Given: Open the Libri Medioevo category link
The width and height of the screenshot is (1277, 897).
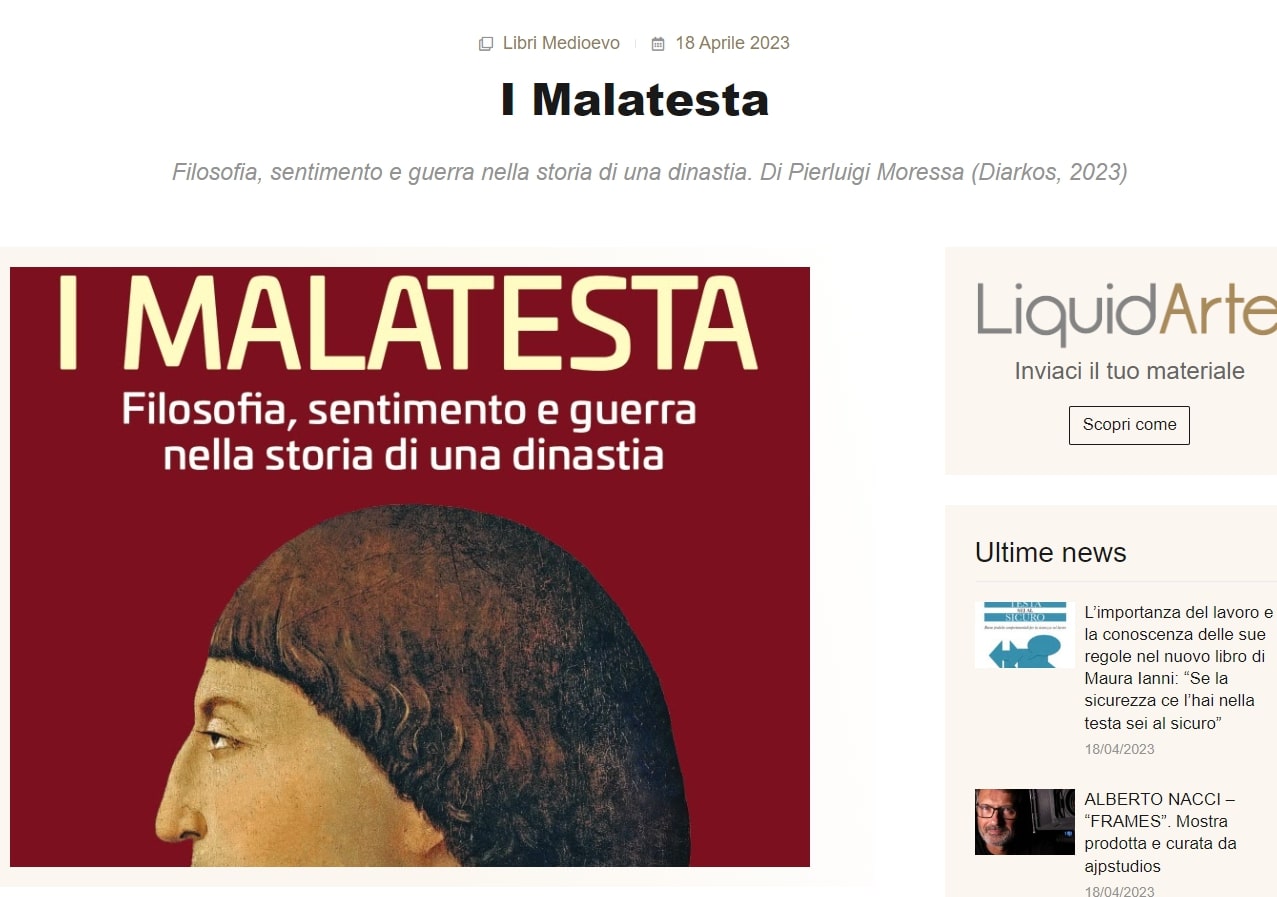Looking at the screenshot, I should [x=561, y=43].
